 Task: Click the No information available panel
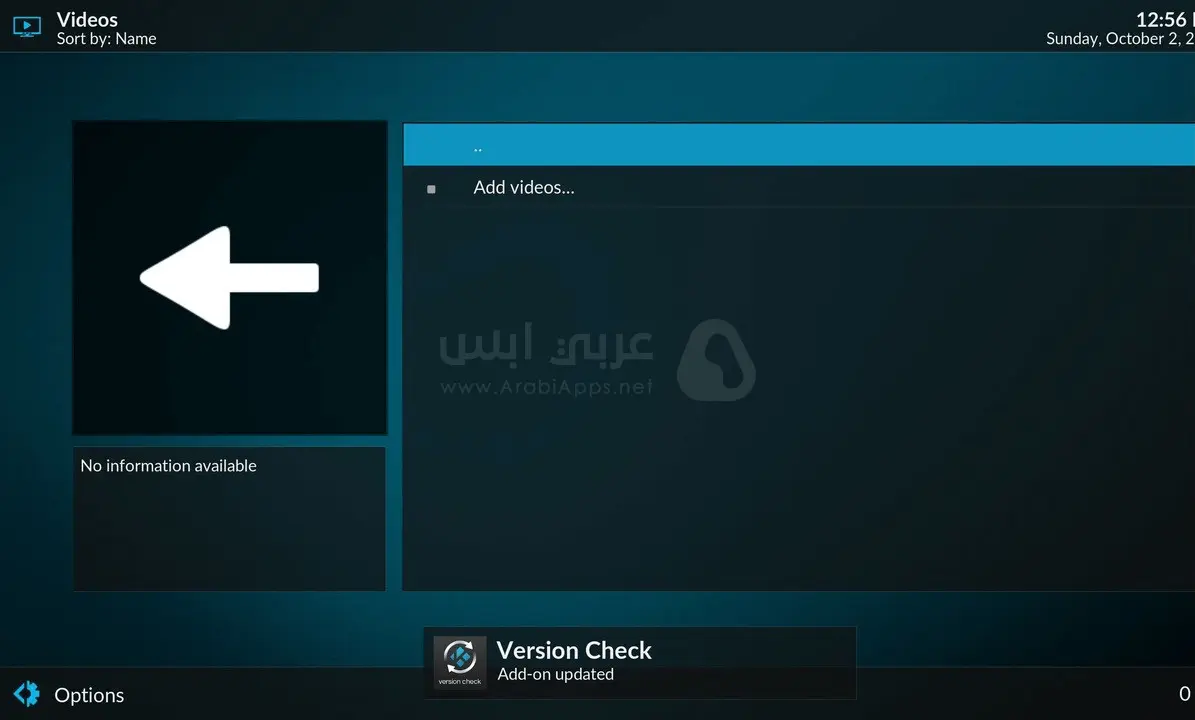pos(229,518)
